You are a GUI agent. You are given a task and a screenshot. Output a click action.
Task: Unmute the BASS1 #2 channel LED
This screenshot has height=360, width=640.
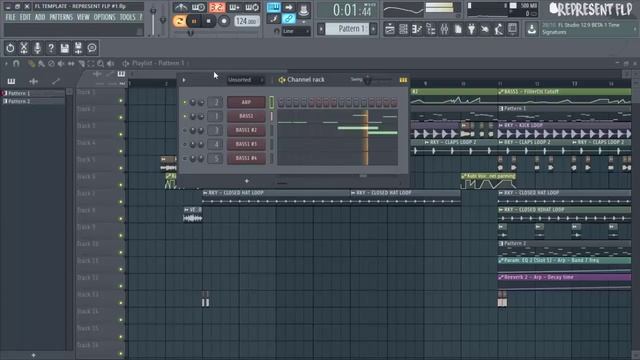[x=184, y=131]
